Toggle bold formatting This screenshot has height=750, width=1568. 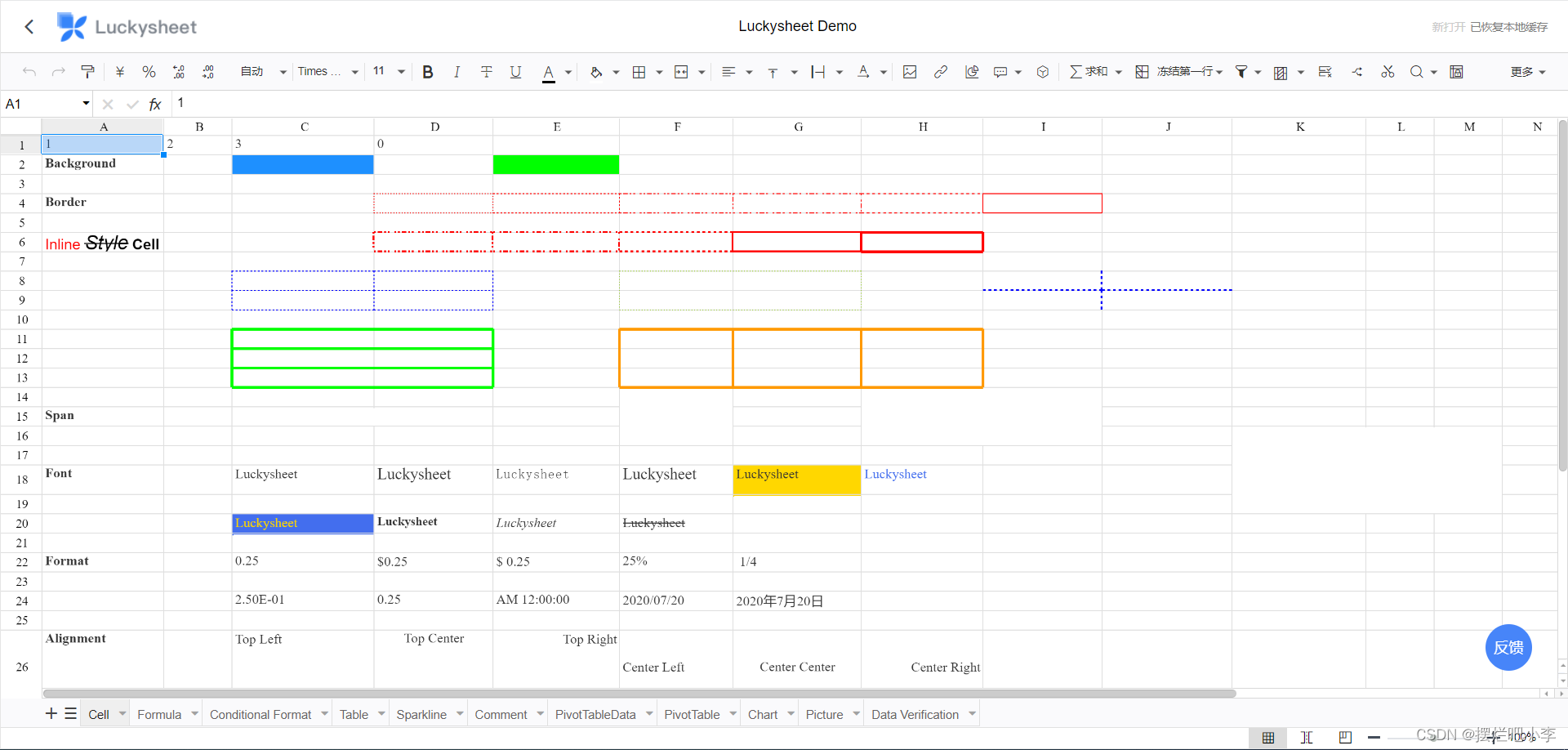(x=428, y=72)
